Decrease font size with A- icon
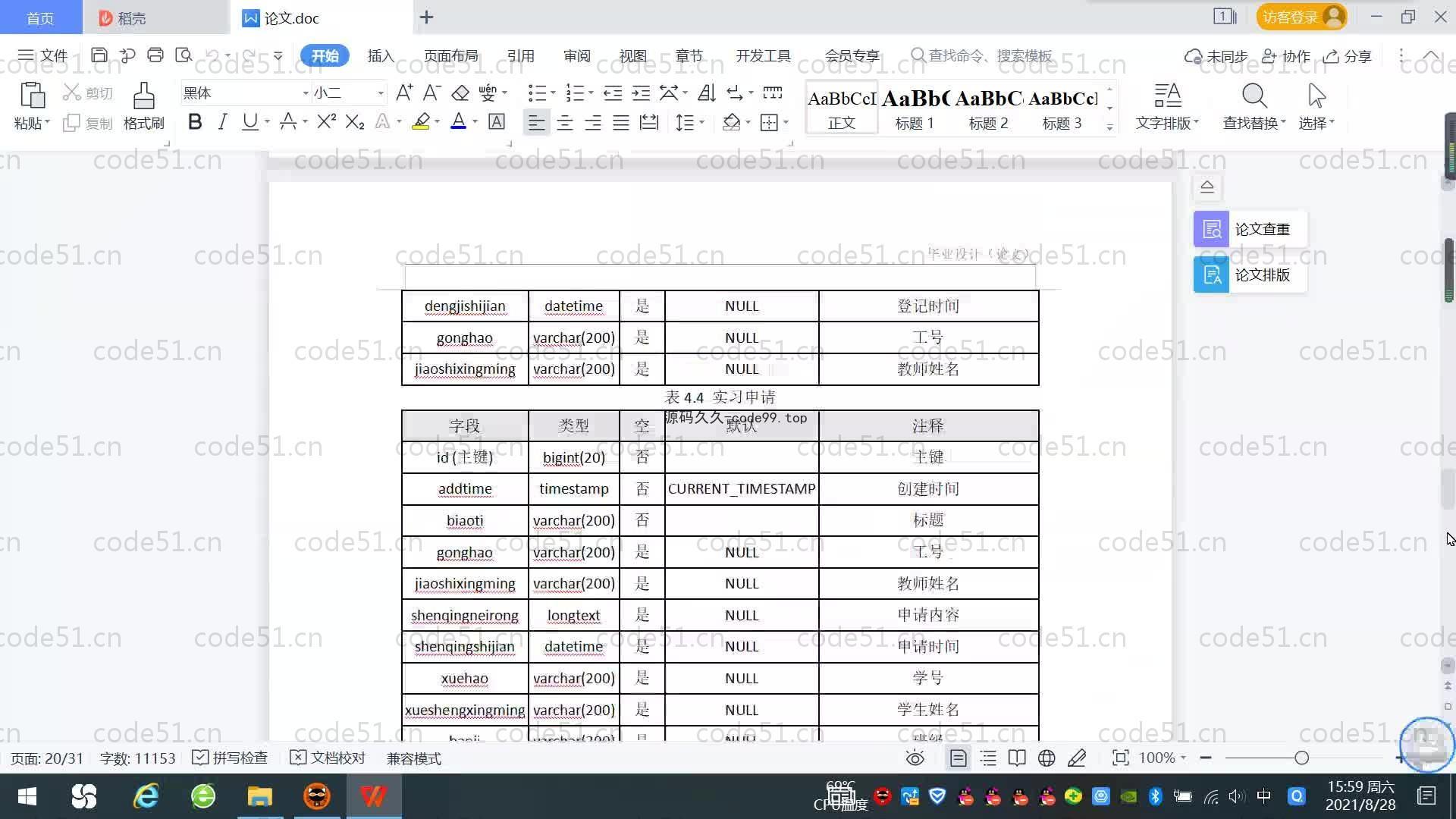The image size is (1456, 819). [431, 93]
